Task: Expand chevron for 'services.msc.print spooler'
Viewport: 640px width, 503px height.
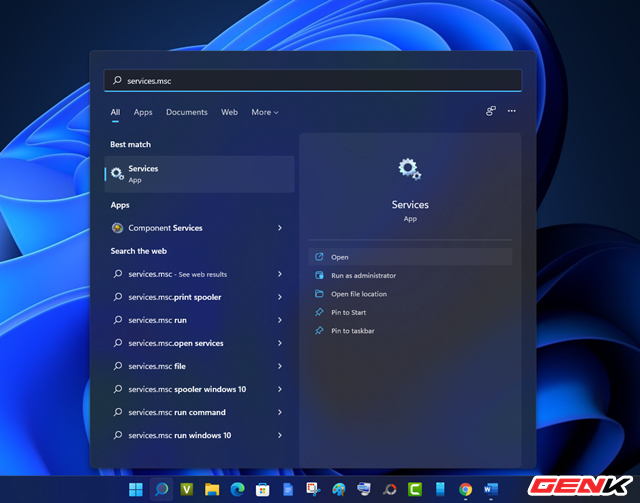Action: pos(280,297)
